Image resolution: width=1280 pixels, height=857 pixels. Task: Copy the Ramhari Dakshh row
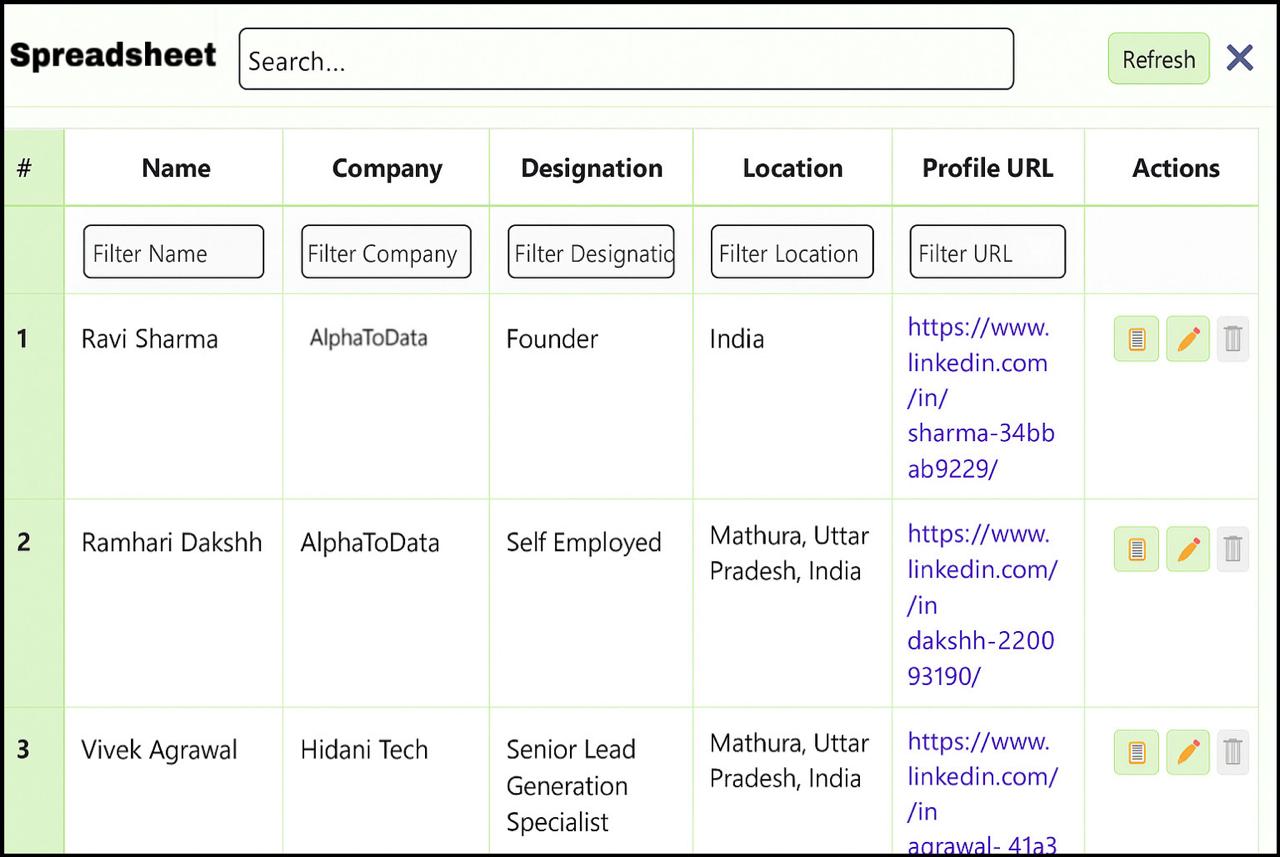1136,549
